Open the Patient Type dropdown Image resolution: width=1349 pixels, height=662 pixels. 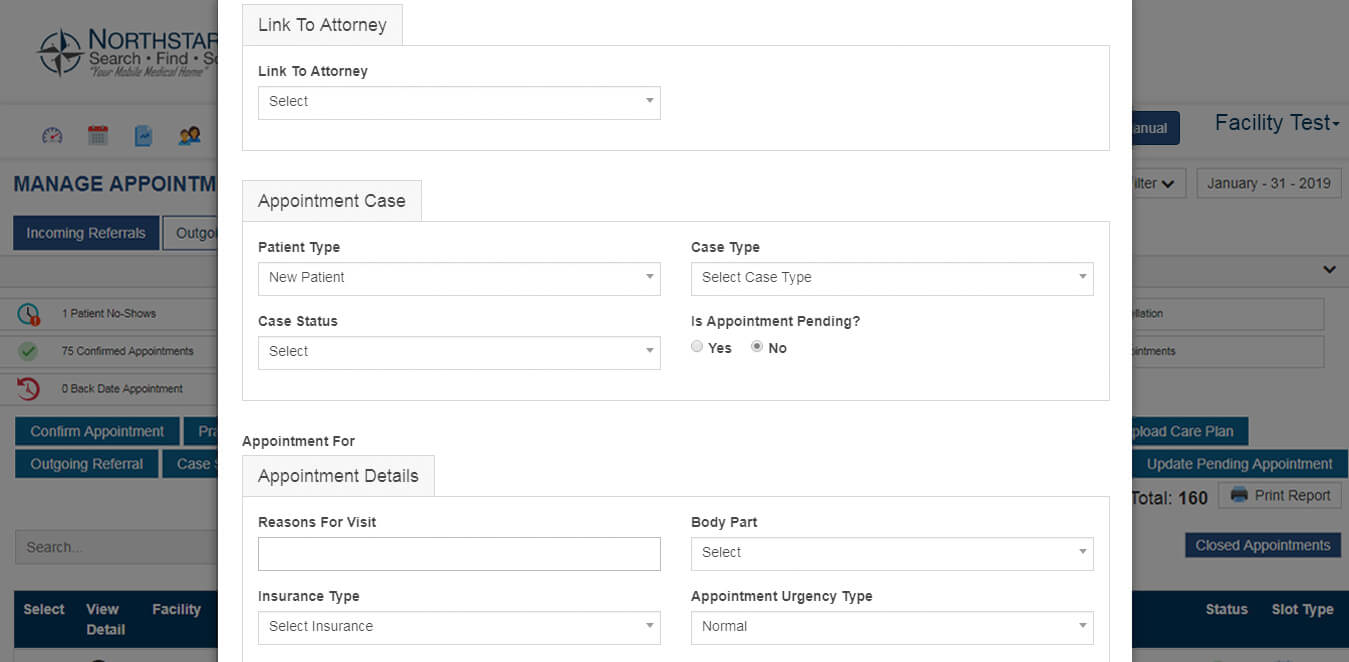click(459, 278)
